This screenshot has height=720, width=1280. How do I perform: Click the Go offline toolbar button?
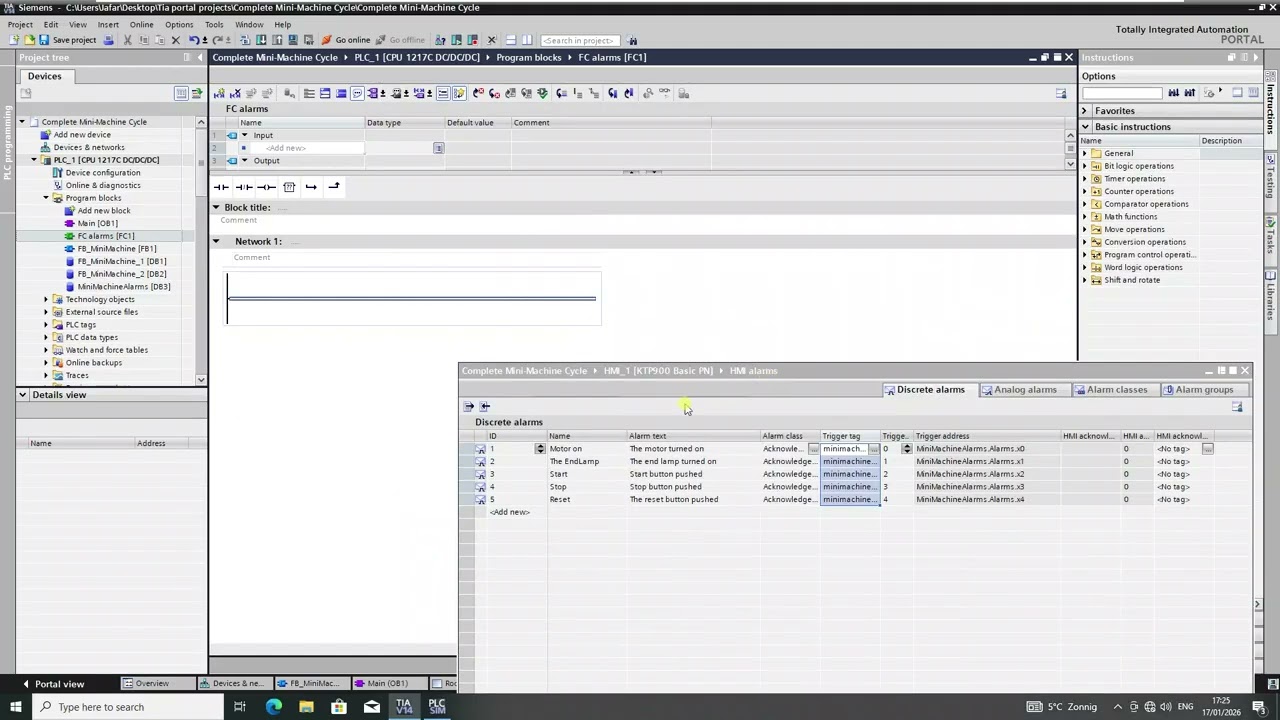coord(400,40)
